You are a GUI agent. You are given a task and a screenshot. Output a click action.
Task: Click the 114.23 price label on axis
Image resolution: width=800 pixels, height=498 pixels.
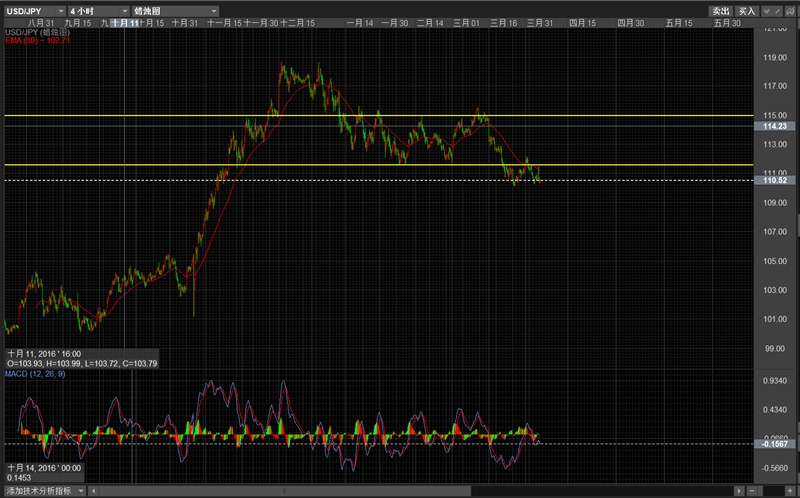click(x=774, y=126)
